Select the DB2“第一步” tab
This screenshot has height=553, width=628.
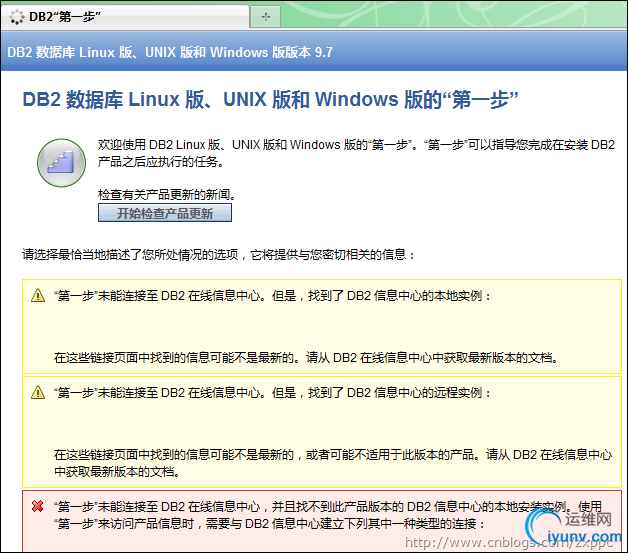click(x=125, y=17)
